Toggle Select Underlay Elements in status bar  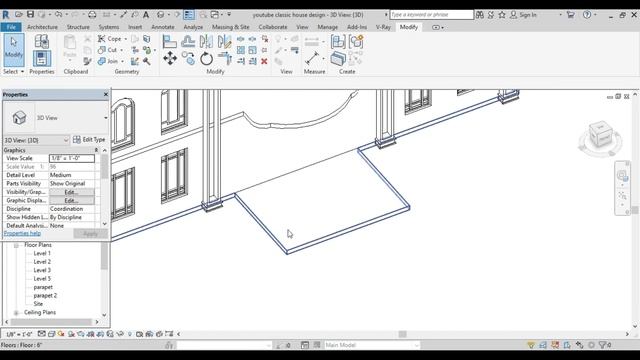[x=543, y=345]
